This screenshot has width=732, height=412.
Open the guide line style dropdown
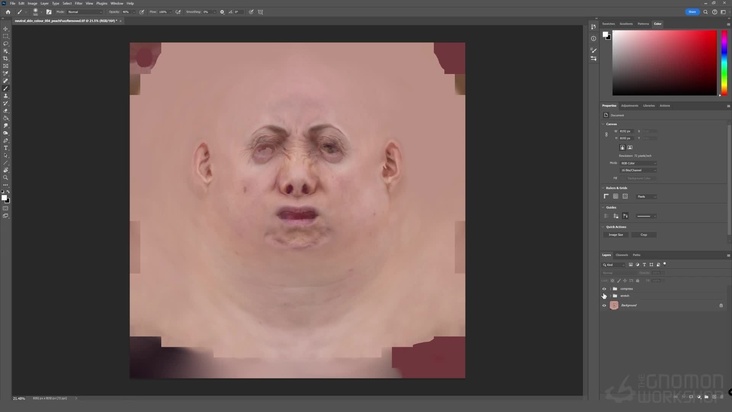pyautogui.click(x=646, y=216)
